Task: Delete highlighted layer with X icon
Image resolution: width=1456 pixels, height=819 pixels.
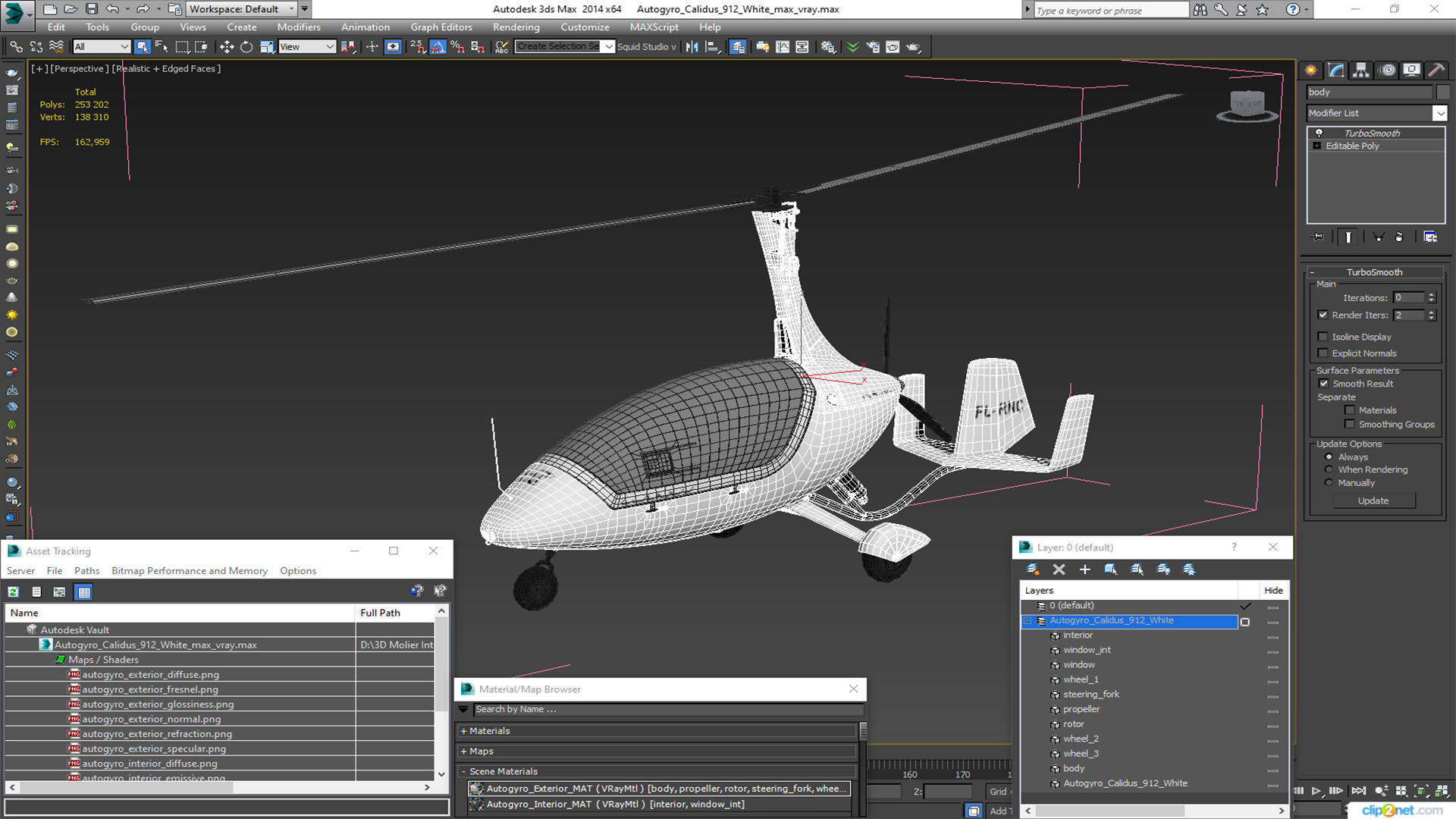Action: (x=1059, y=570)
